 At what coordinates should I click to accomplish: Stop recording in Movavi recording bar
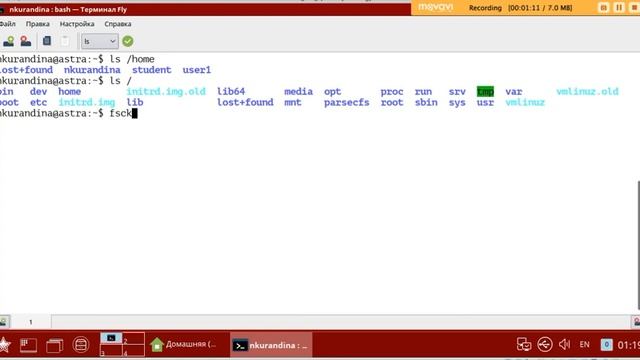coord(635,8)
